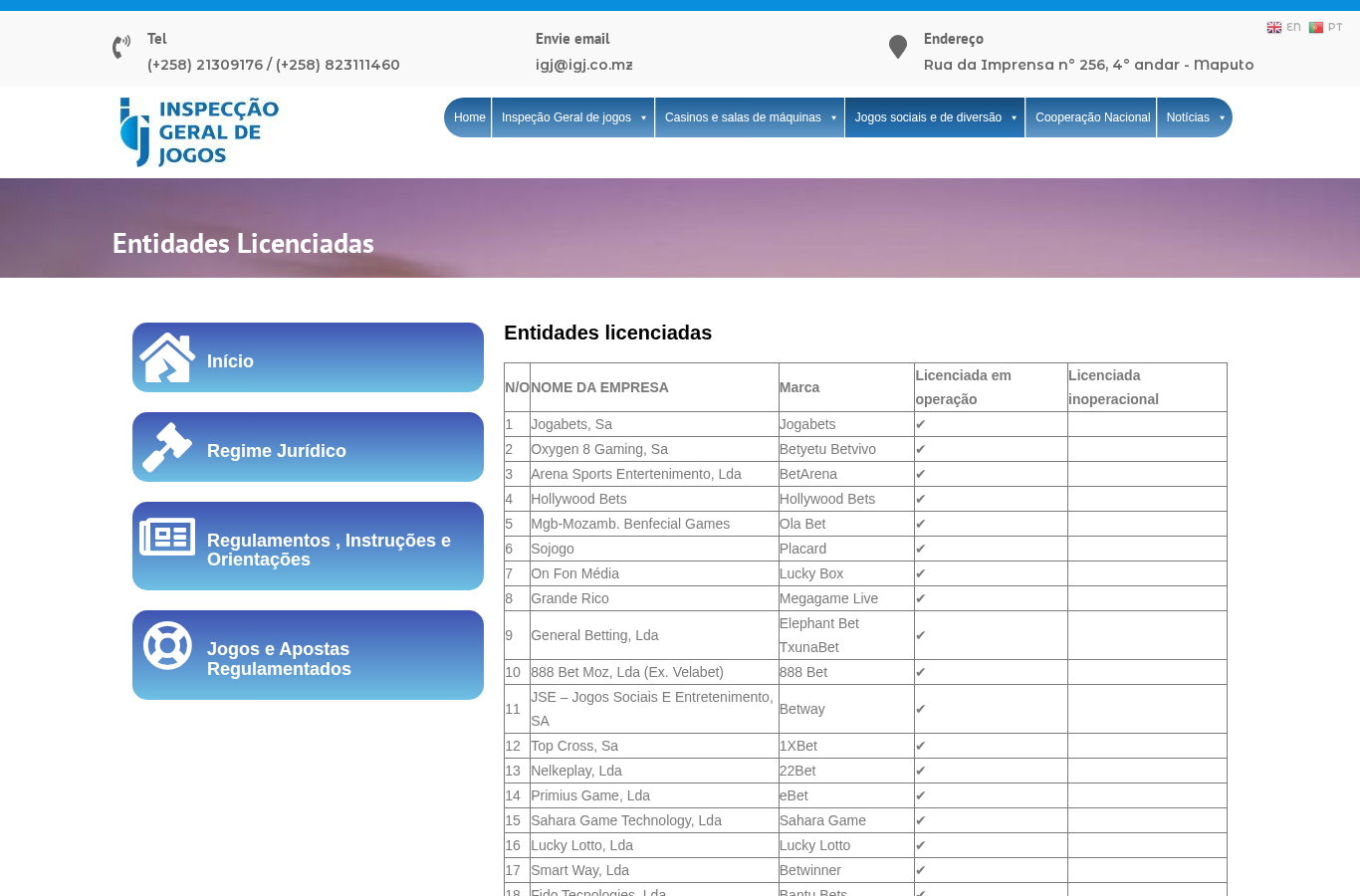The height and width of the screenshot is (896, 1360).
Task: Expand the Inspeção Geral de jogos submenu arrow
Action: (x=643, y=117)
